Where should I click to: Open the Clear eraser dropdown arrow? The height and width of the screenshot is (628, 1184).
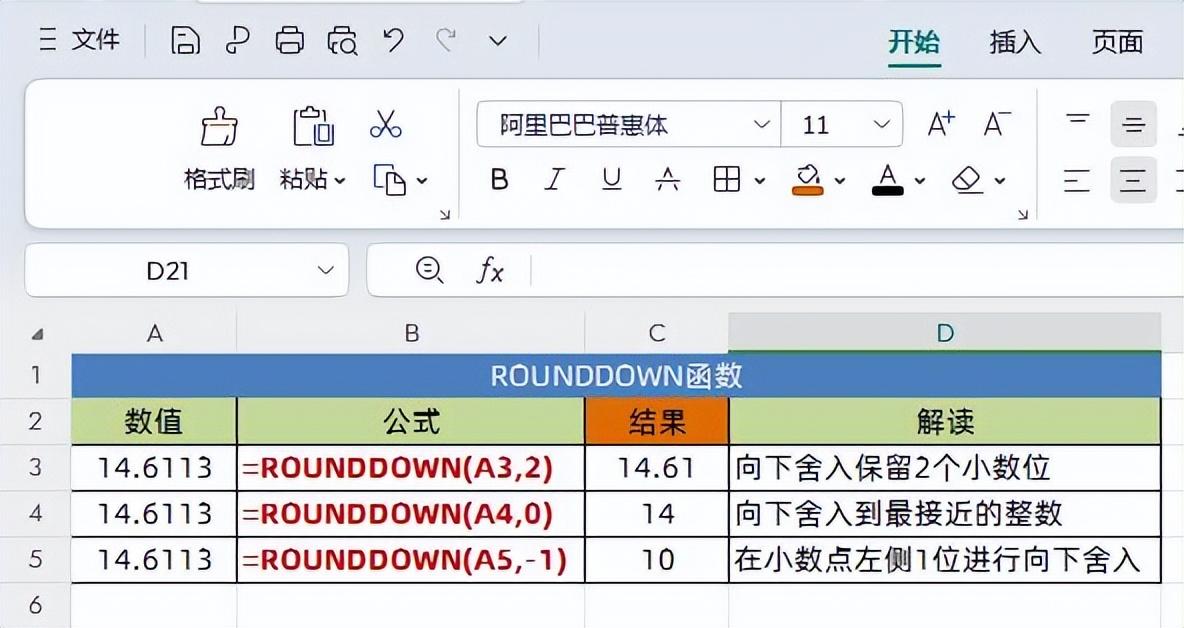tap(1000, 180)
